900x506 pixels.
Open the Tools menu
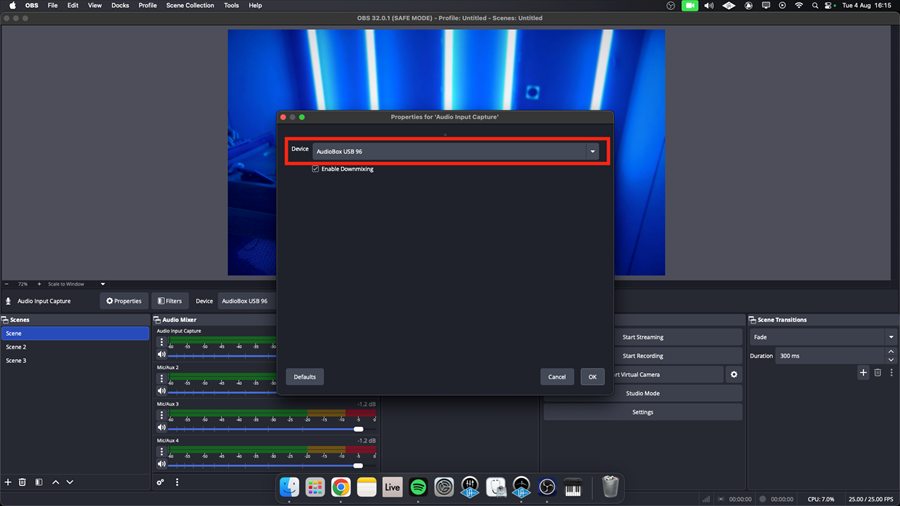tap(231, 5)
